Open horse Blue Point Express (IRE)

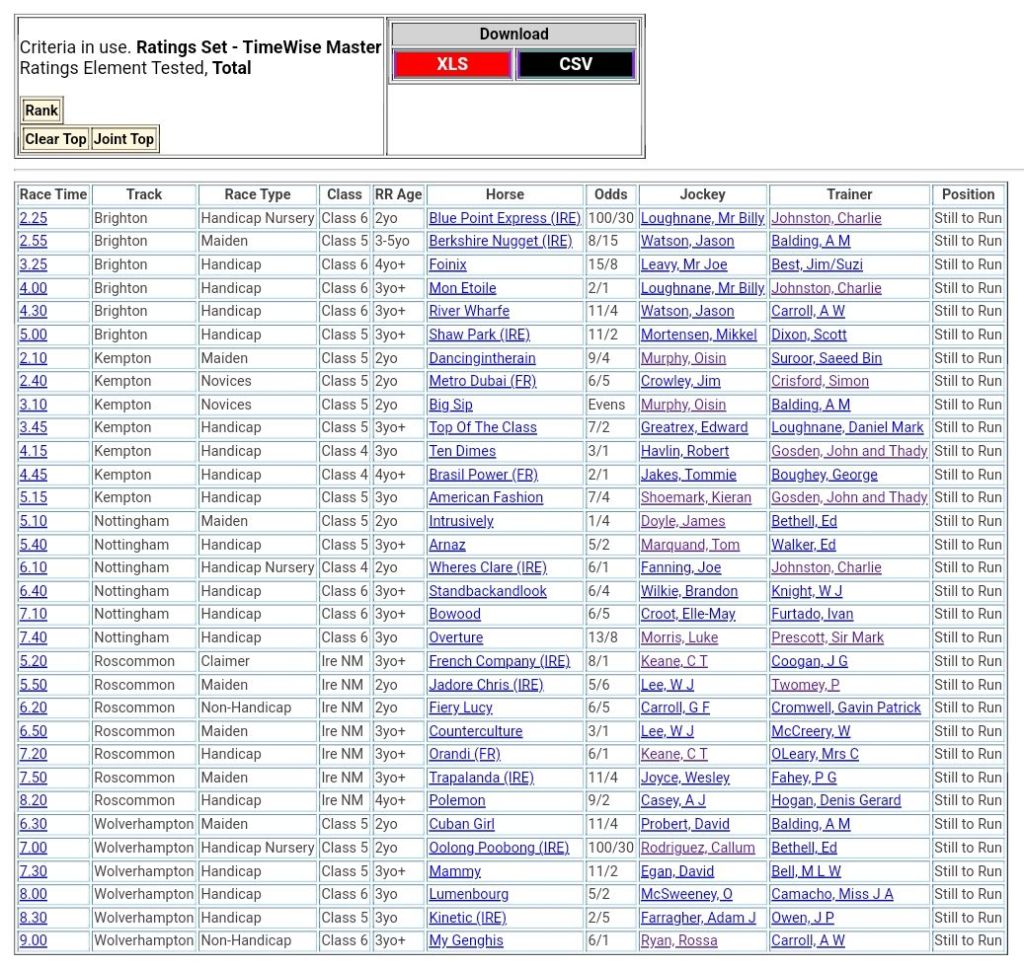(x=501, y=218)
